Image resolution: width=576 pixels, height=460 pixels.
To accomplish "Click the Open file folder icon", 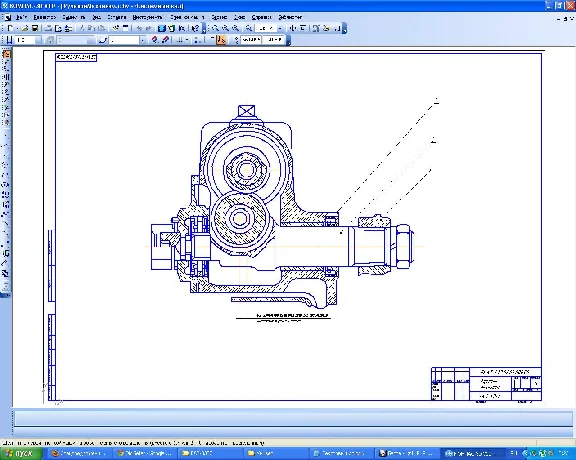I will pos(25,28).
